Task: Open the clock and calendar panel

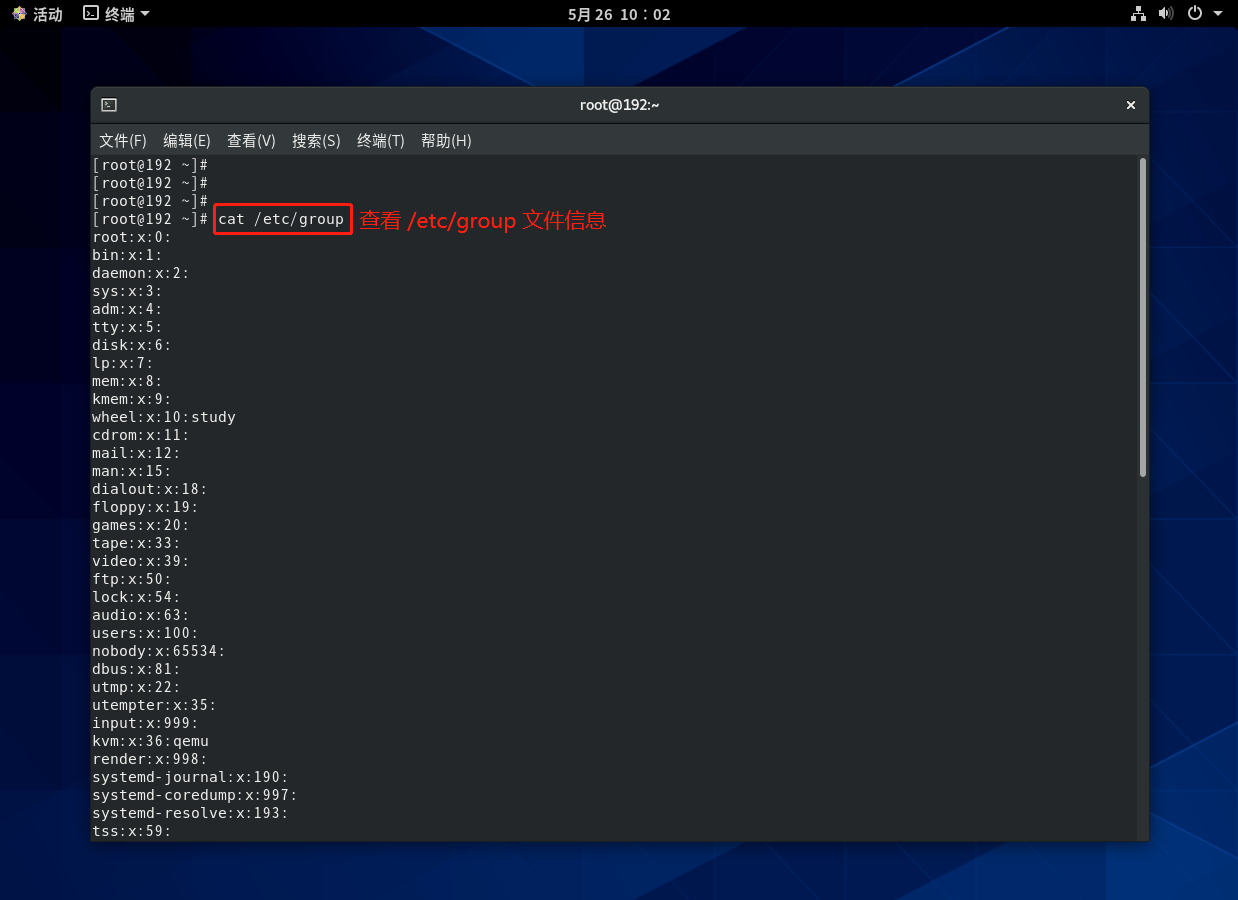Action: click(619, 14)
